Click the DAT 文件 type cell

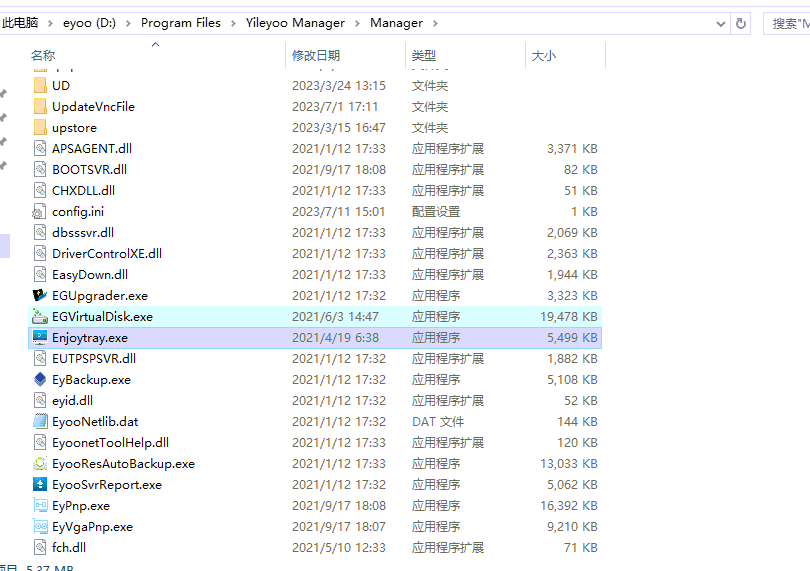[438, 421]
